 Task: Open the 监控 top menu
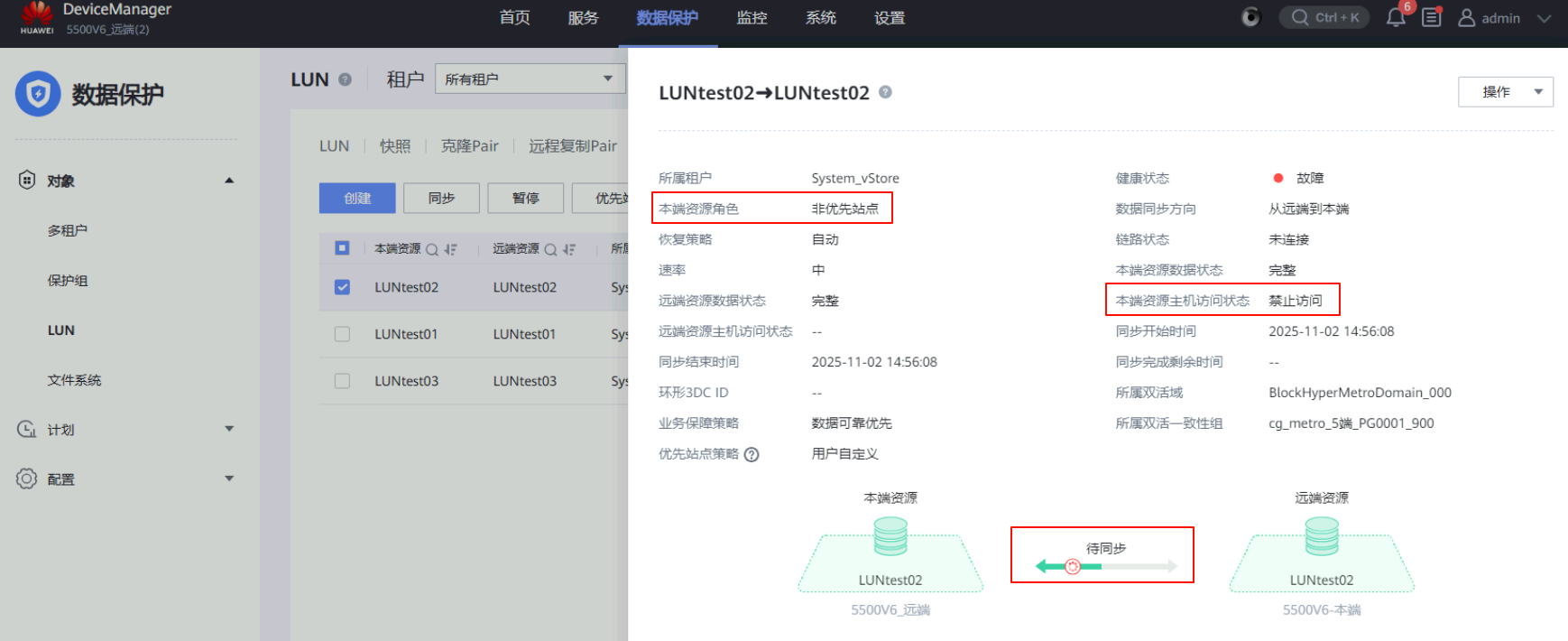752,18
